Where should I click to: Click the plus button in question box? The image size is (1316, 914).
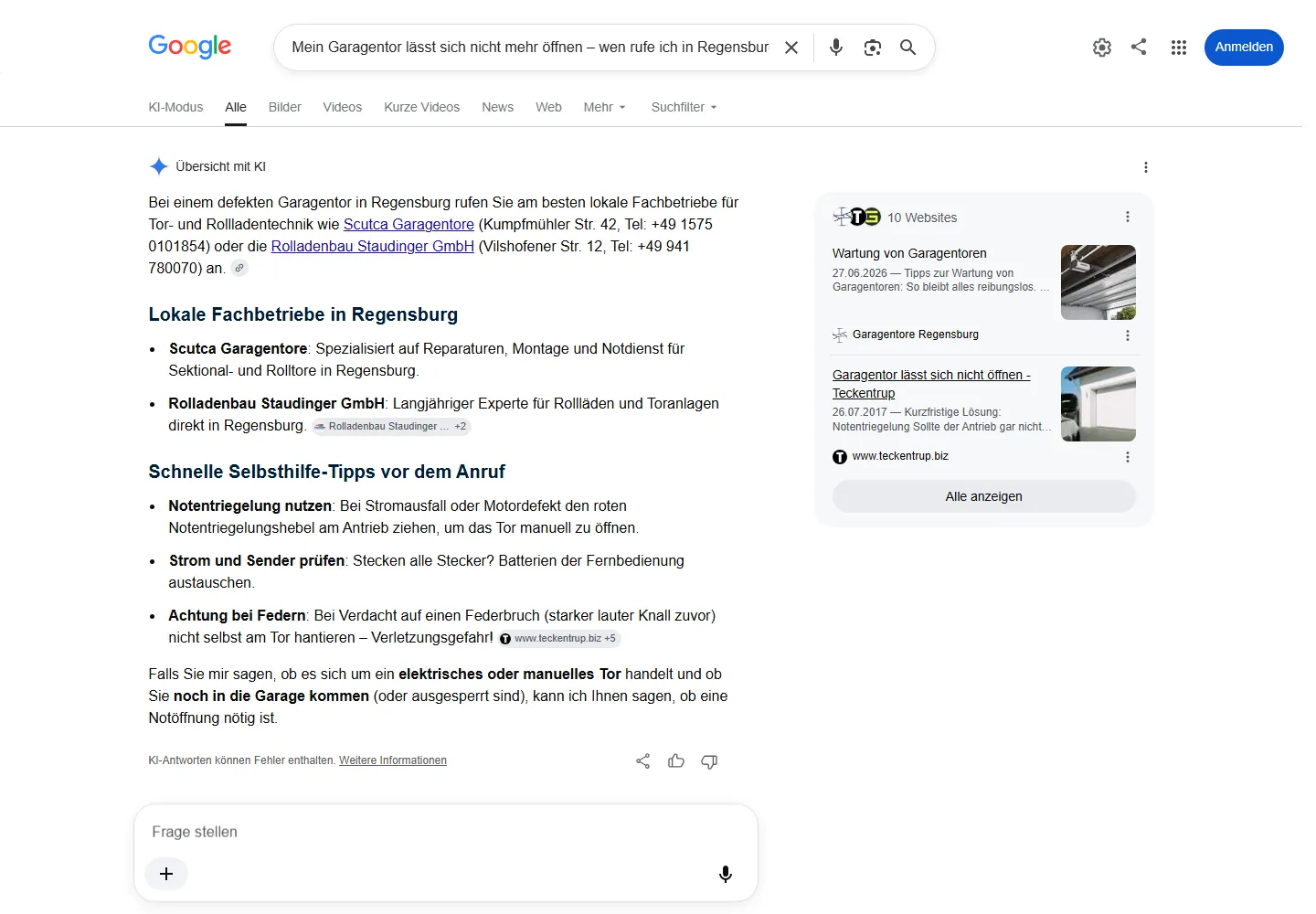click(x=166, y=874)
